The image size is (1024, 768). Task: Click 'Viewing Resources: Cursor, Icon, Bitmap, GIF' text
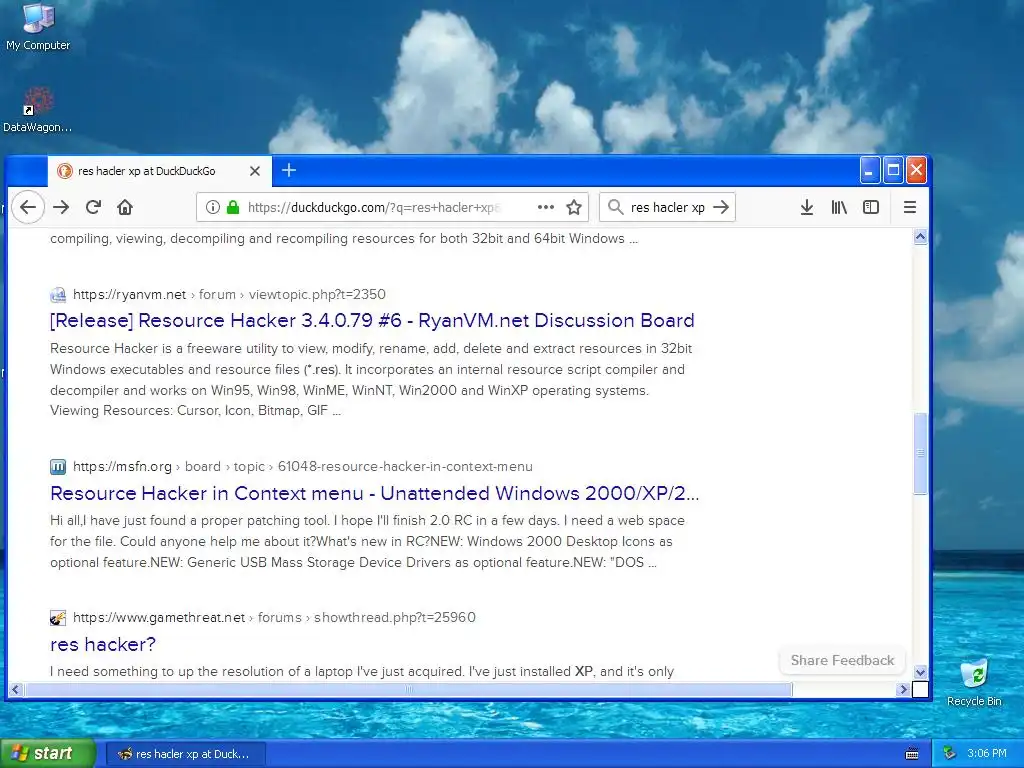[189, 411]
